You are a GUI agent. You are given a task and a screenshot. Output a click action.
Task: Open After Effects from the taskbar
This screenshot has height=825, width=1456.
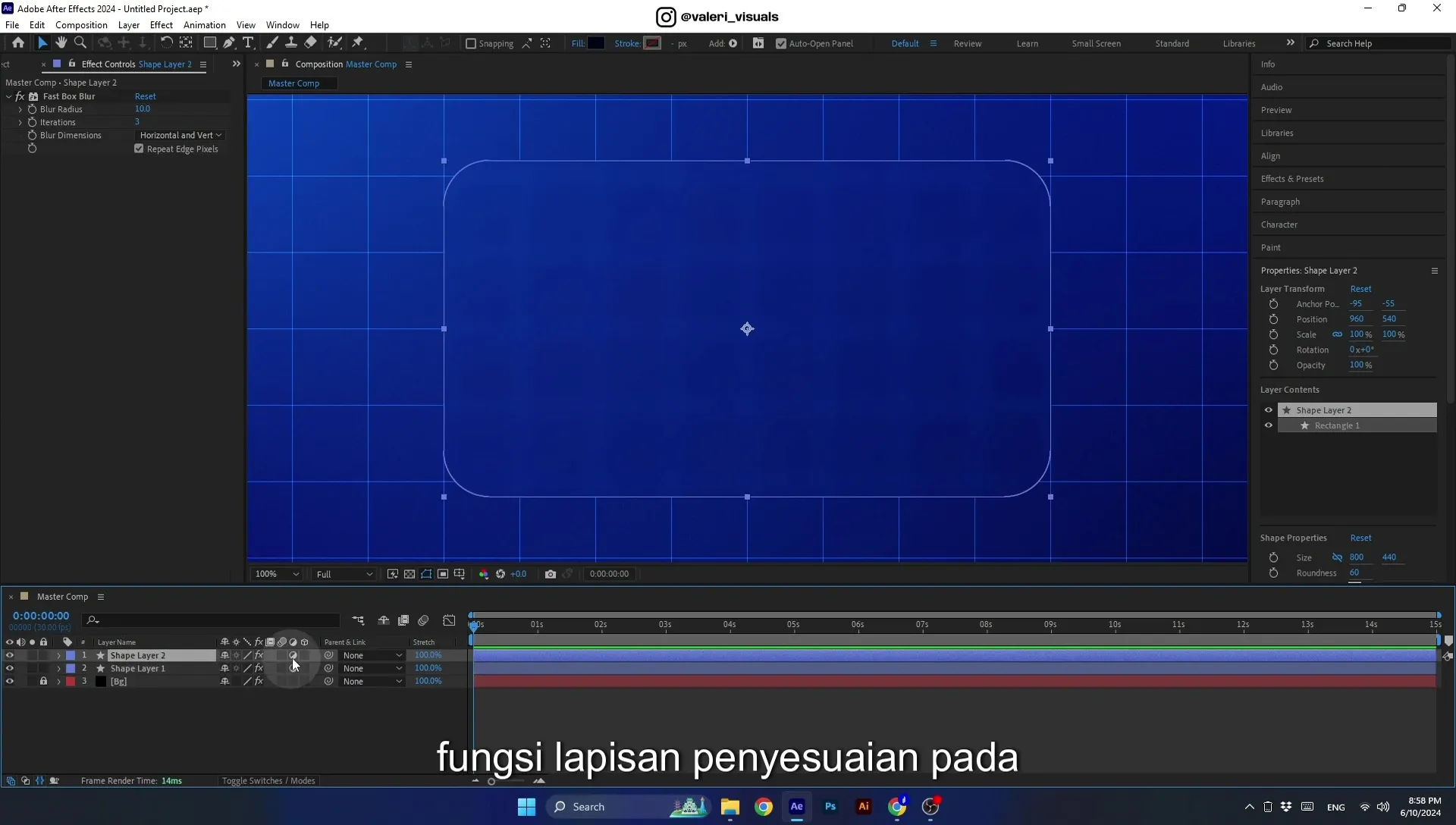(796, 807)
